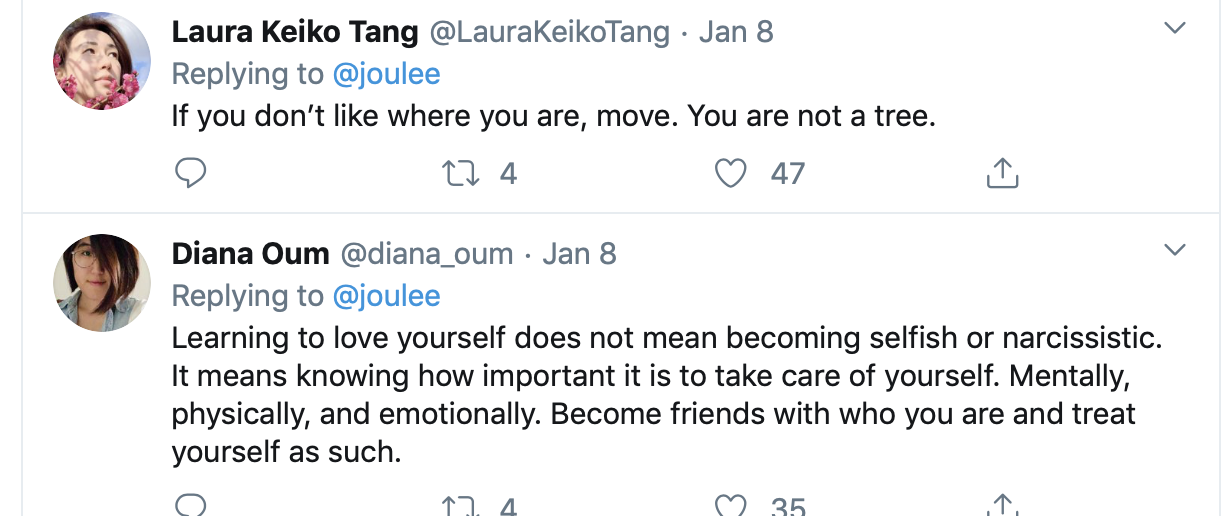Open the @diana_oum handle link

[427, 254]
